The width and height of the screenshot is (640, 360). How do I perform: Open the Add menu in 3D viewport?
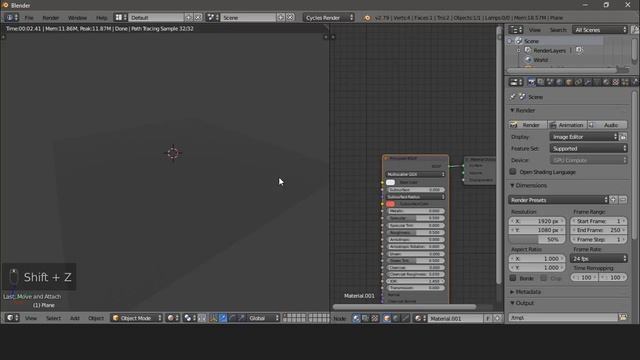[74, 318]
